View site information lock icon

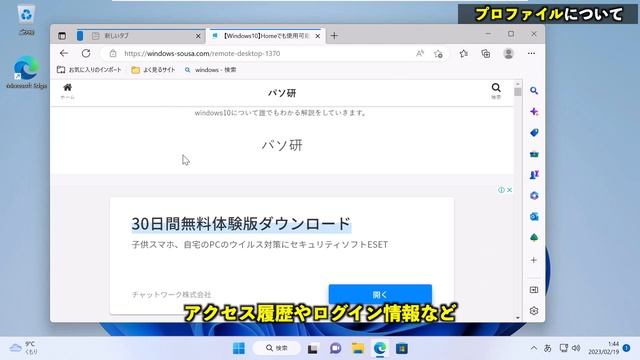113,53
